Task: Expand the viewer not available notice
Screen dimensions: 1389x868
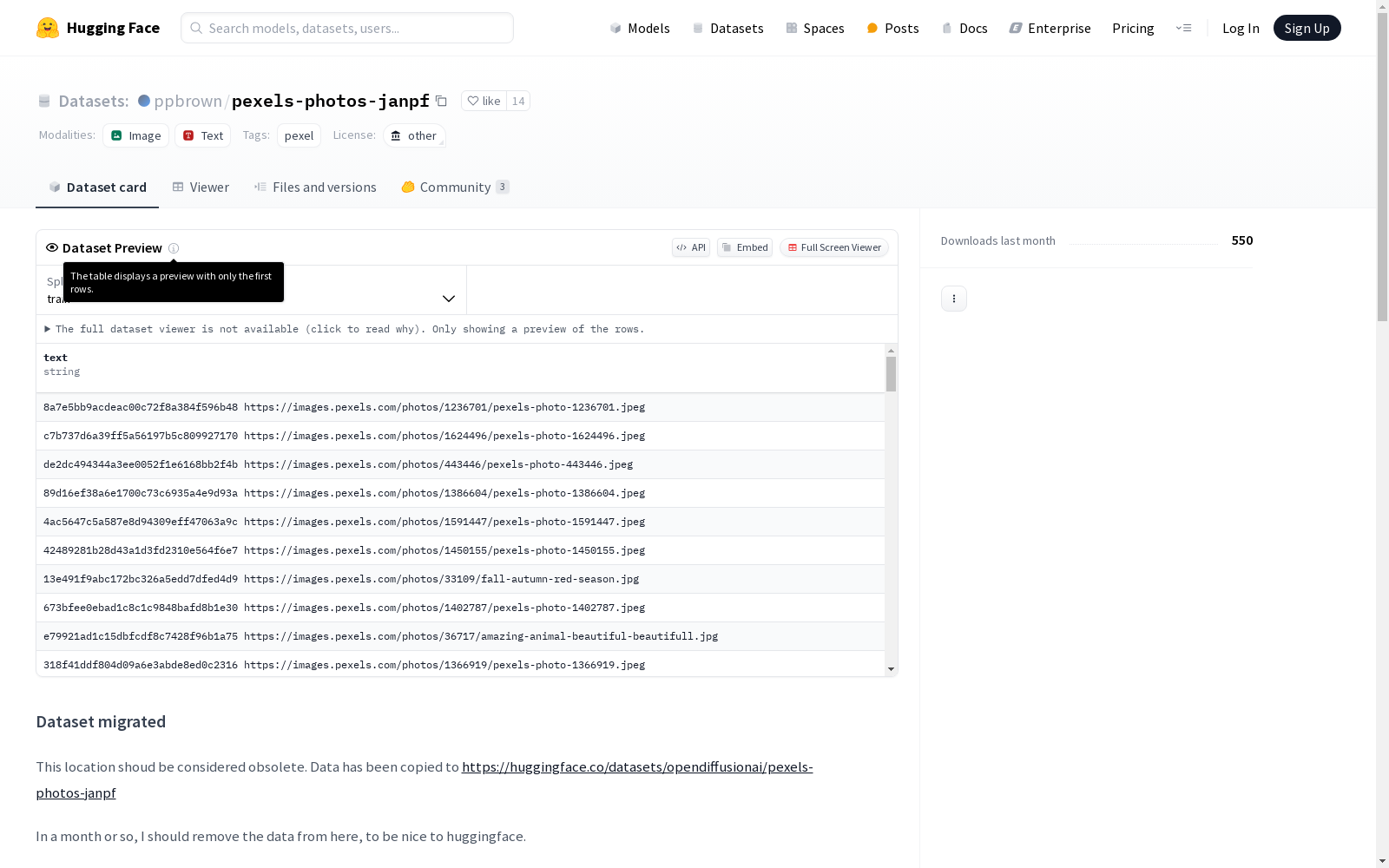Action: (x=345, y=329)
